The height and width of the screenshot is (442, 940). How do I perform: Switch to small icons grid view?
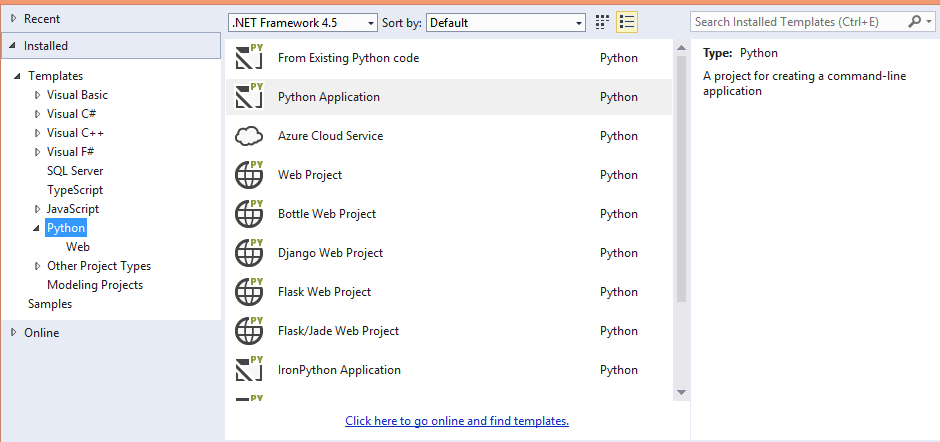[x=602, y=22]
